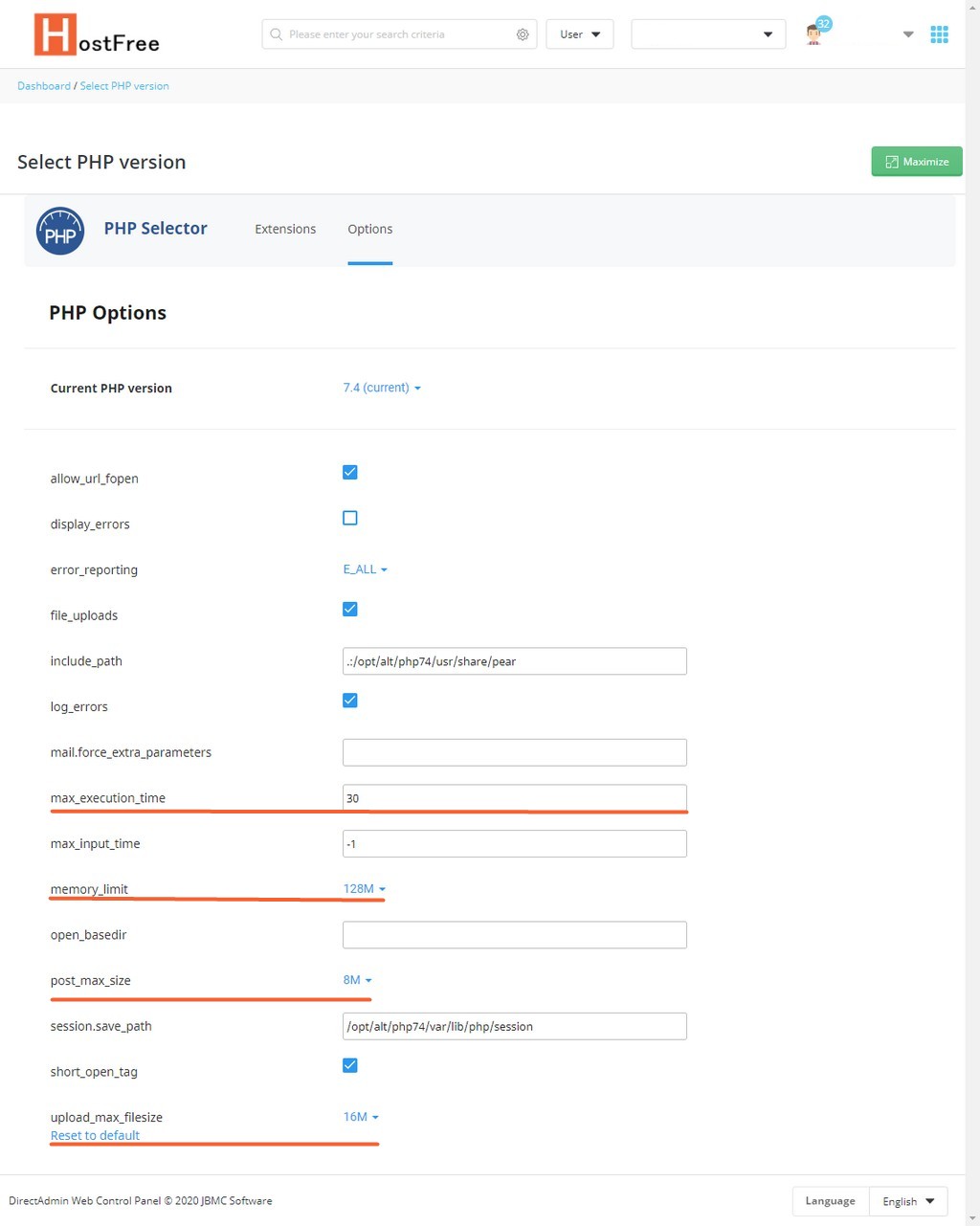Enable the display_errors checkbox
Image resolution: width=980 pixels, height=1226 pixels.
349,518
